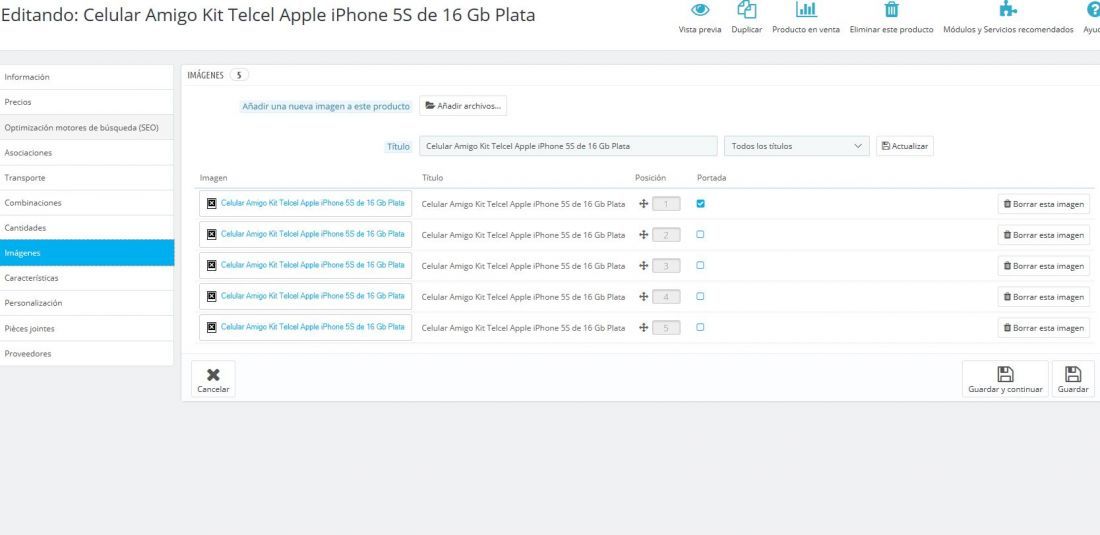Open the Proveedores tab
This screenshot has height=535, width=1100.
pyautogui.click(x=86, y=354)
